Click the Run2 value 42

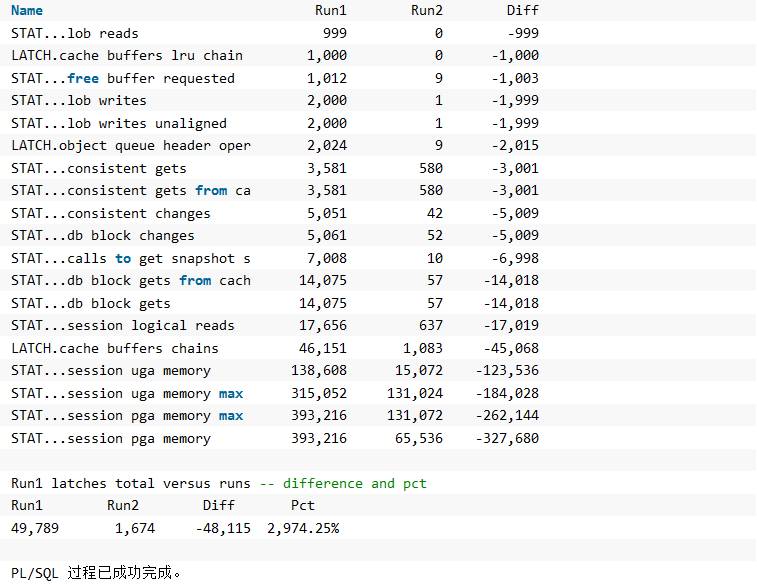(x=435, y=213)
